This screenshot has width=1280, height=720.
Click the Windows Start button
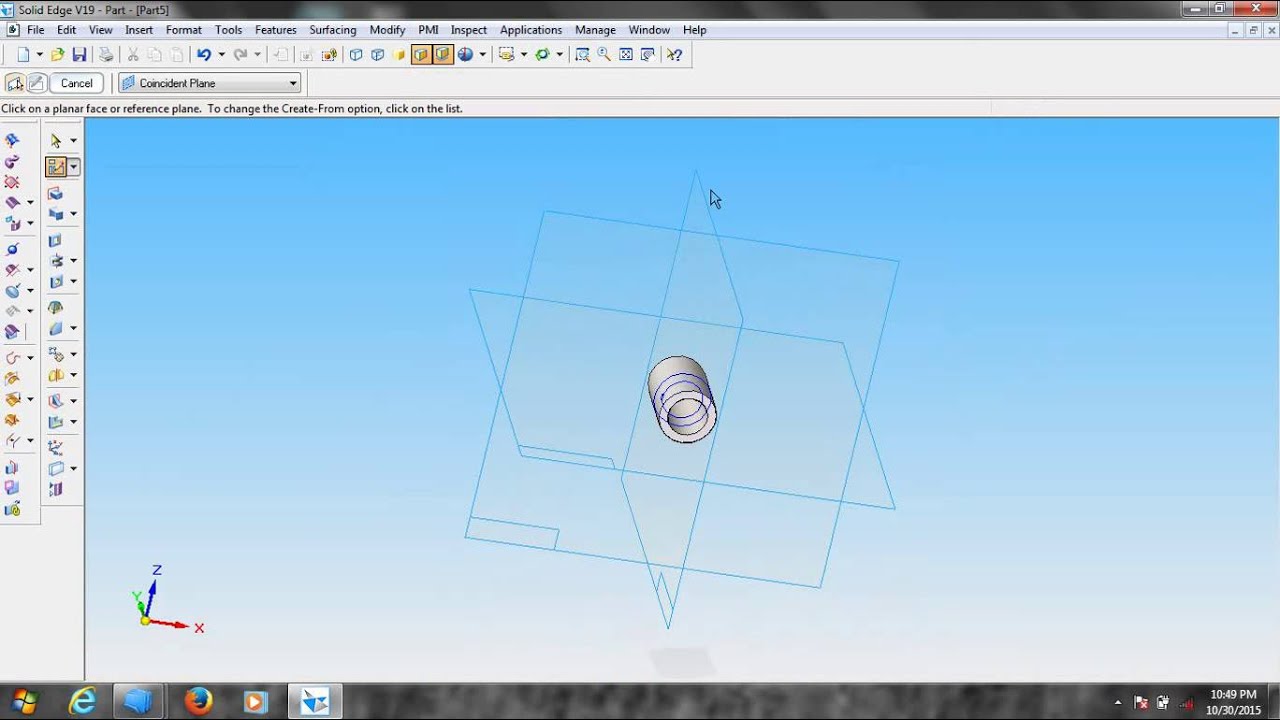25,701
